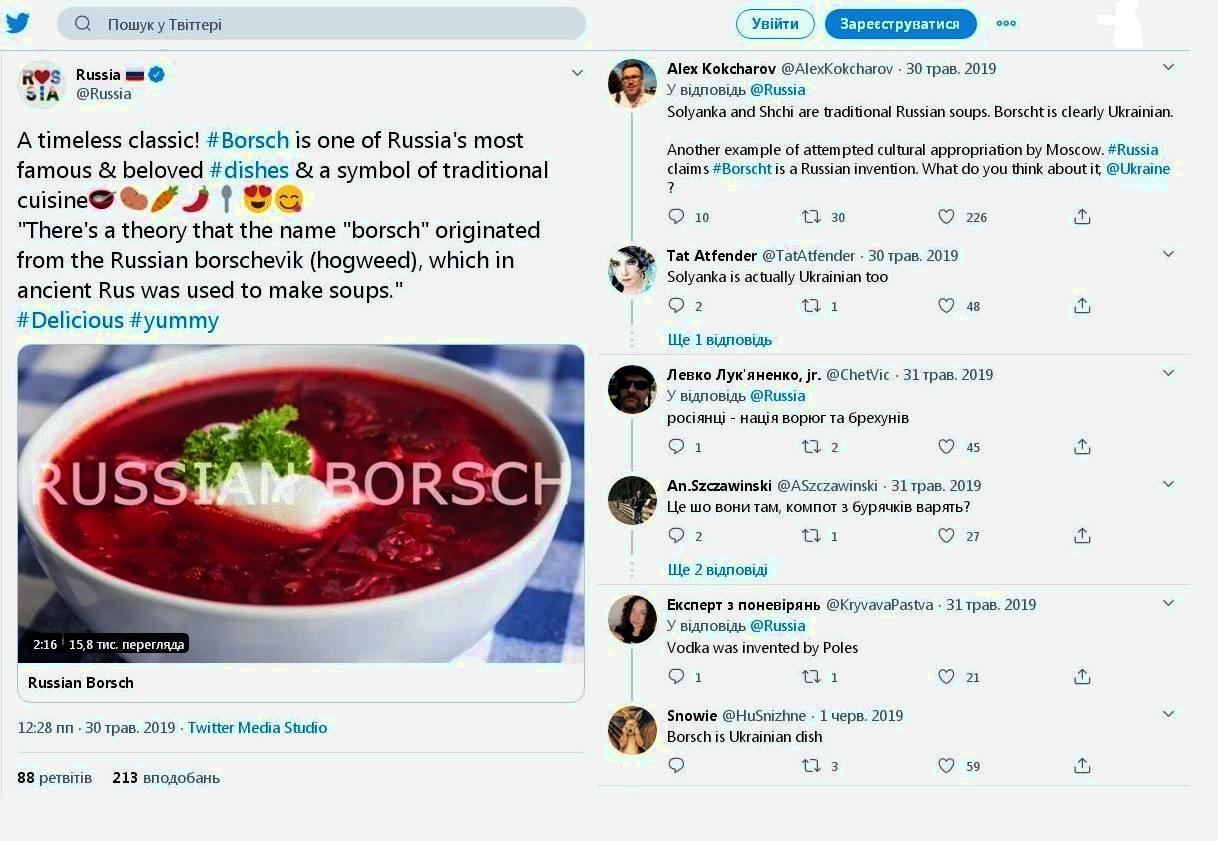The image size is (1218, 841).
Task: Reply to Alex Kokcharov's tweet
Action: point(676,217)
